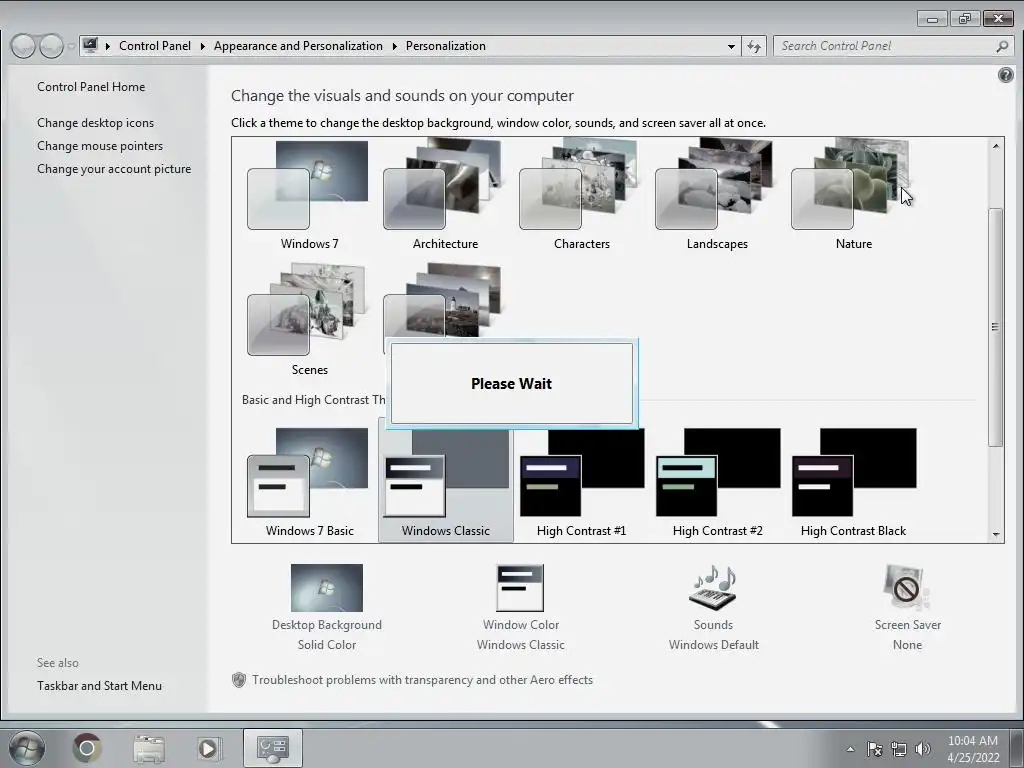This screenshot has width=1024, height=768.
Task: Expand arrow after Control Panel breadcrumb
Action: (202, 46)
